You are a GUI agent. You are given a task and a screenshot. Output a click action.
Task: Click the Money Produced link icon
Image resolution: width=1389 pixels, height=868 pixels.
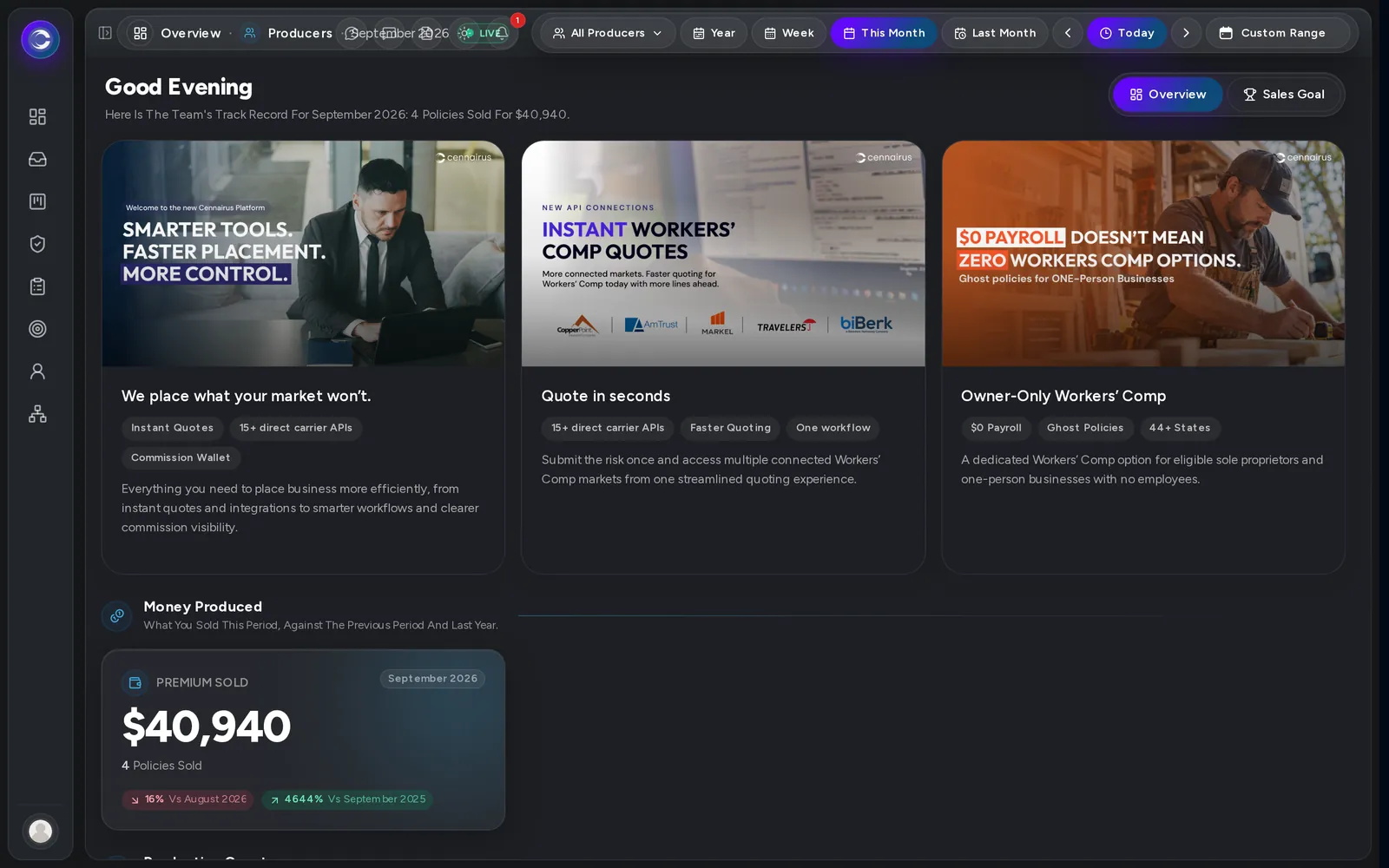coord(117,615)
